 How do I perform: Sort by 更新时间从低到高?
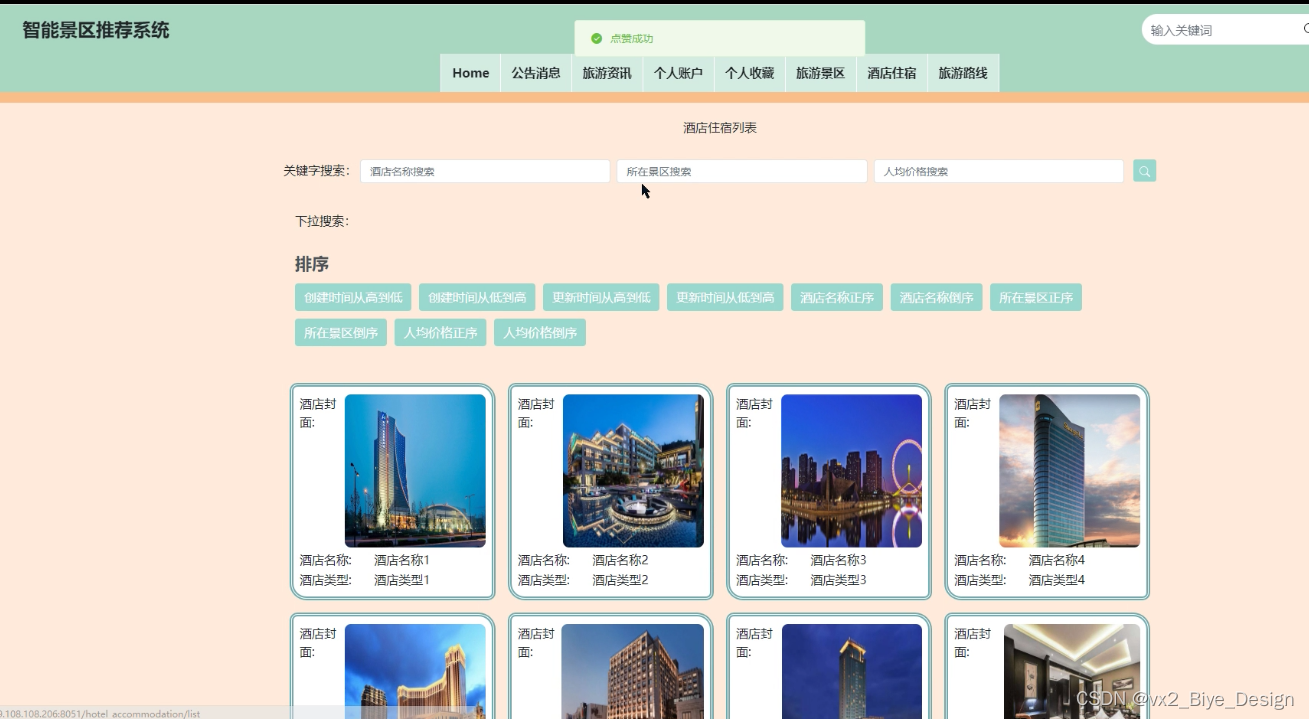coord(725,298)
